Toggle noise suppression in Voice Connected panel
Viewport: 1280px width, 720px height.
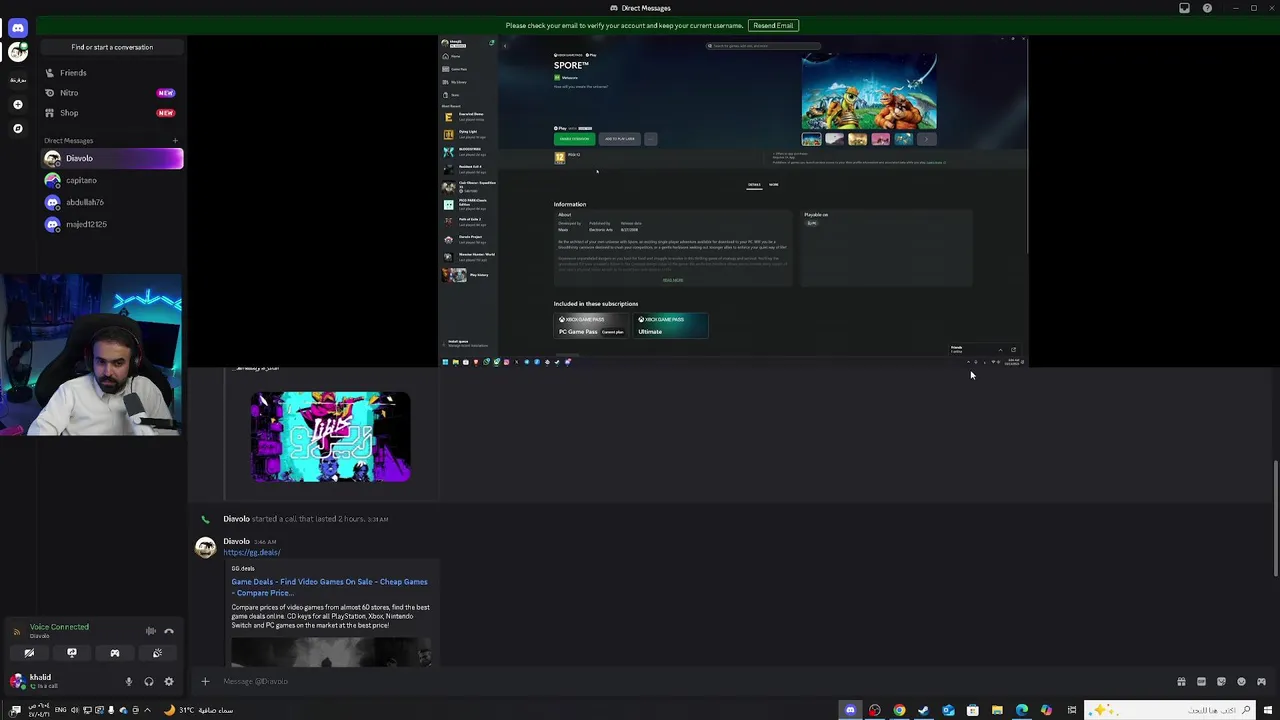pyautogui.click(x=150, y=631)
